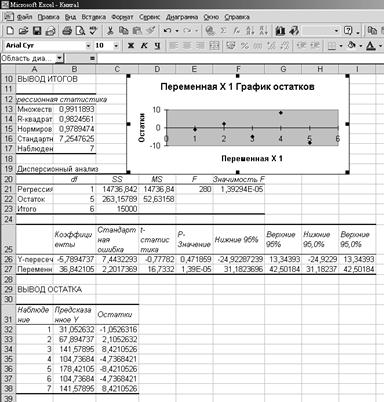The width and height of the screenshot is (384, 402).
Task: Sort descending with Z-A icon
Action: pos(263,31)
